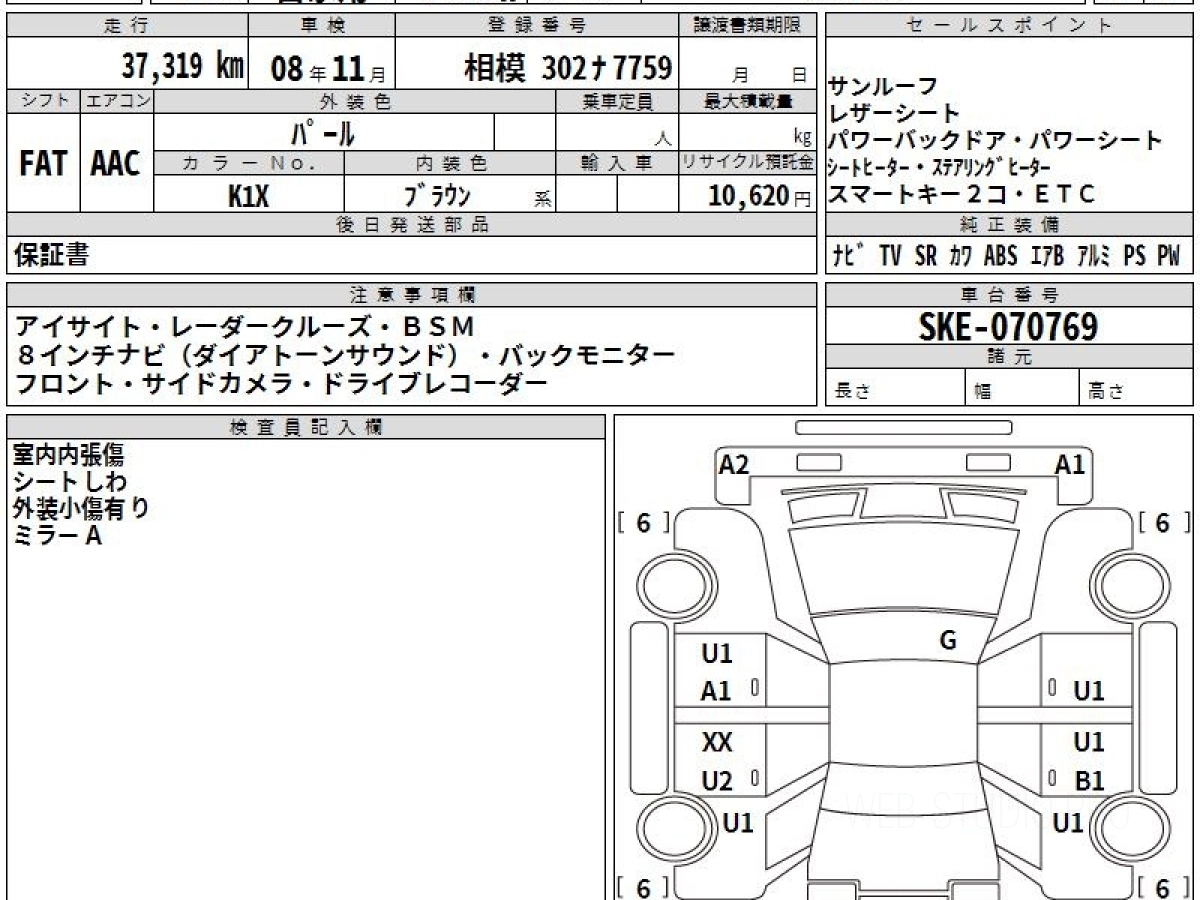Select the AAC air conditioner cell
This screenshot has height=900, width=1200.
point(116,165)
